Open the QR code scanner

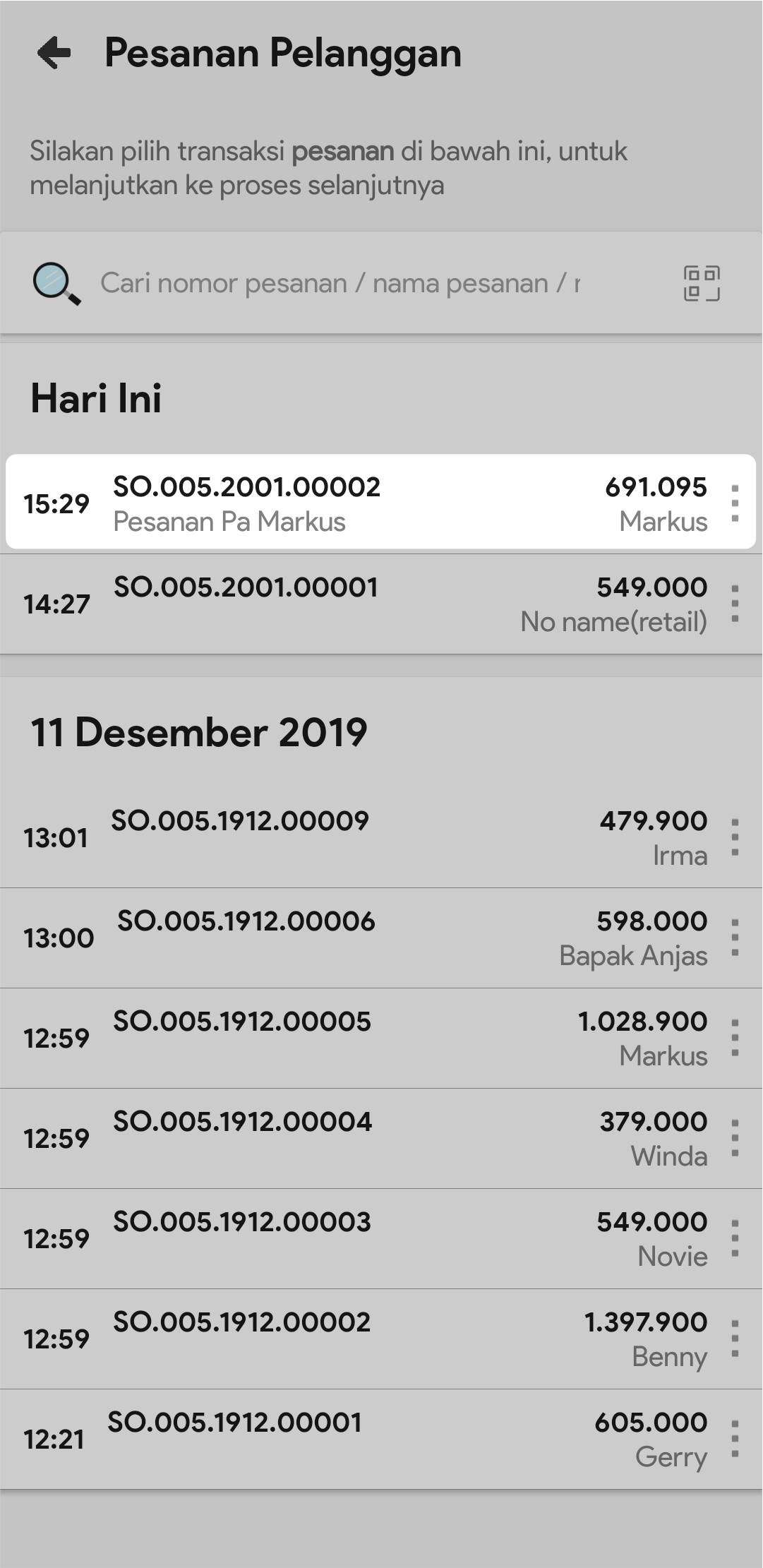[702, 284]
